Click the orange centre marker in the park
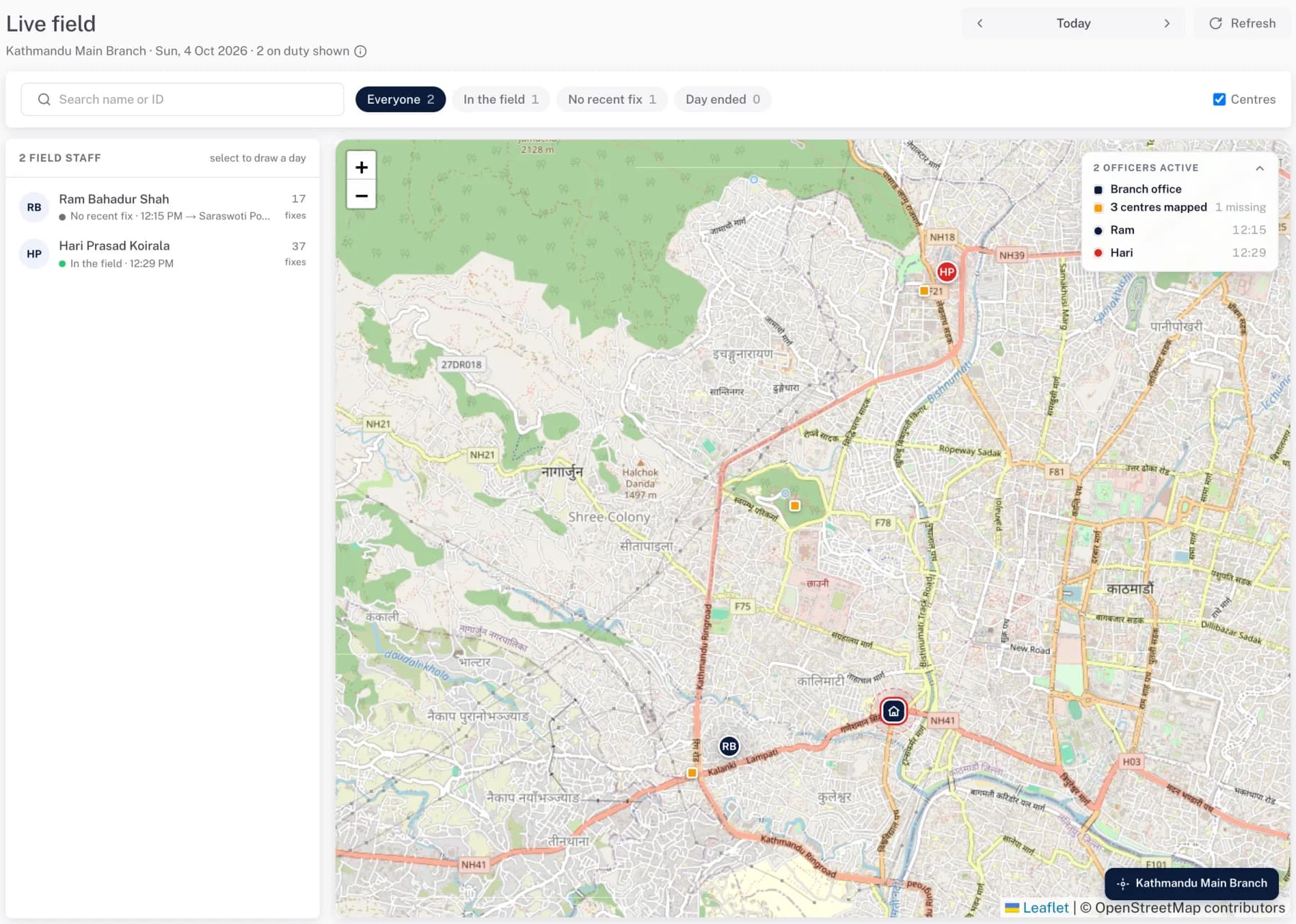The image size is (1296, 924). tap(795, 506)
